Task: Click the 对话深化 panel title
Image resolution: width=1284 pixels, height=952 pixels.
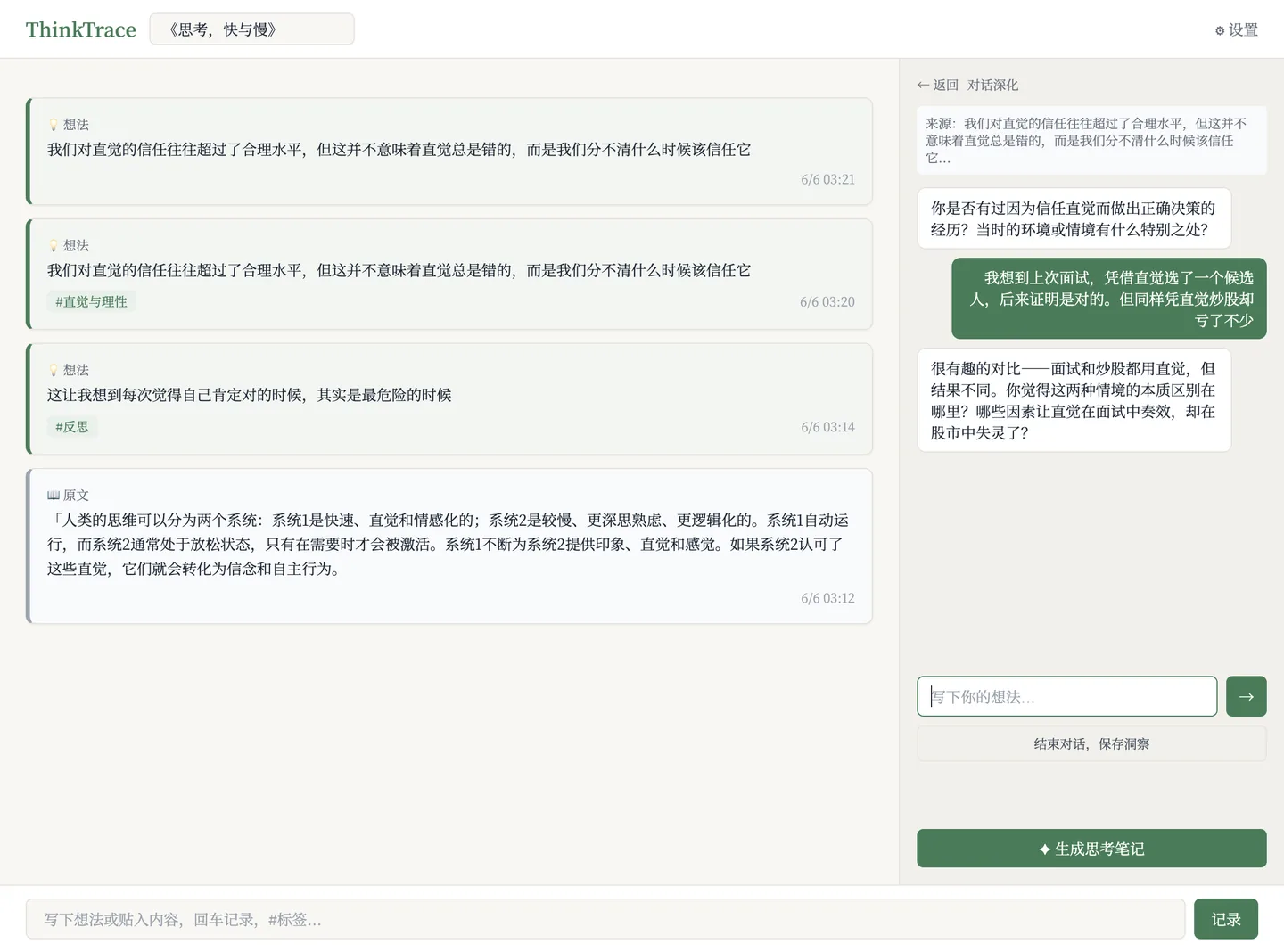Action: point(992,85)
